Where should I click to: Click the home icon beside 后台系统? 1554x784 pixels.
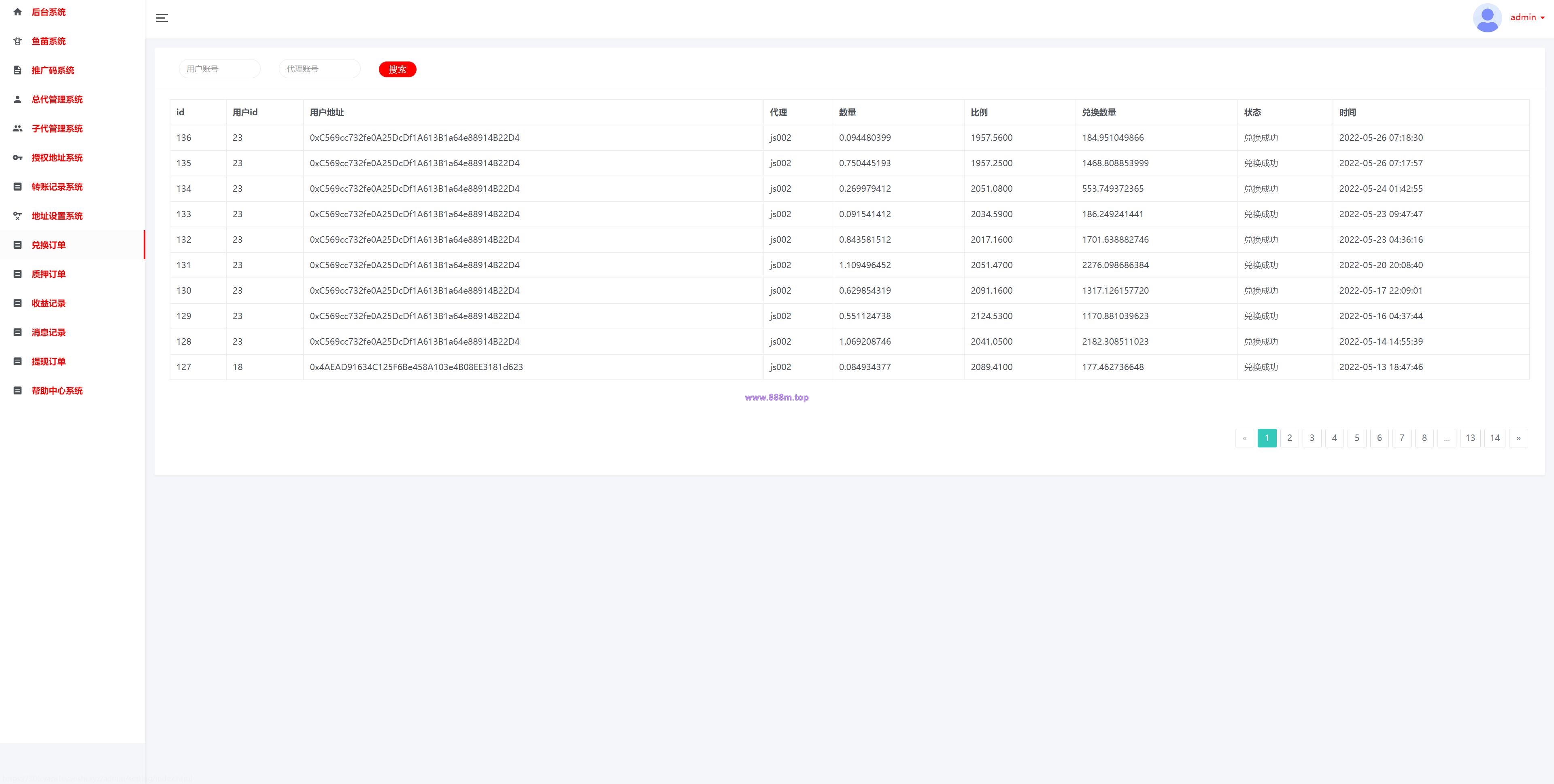click(17, 12)
